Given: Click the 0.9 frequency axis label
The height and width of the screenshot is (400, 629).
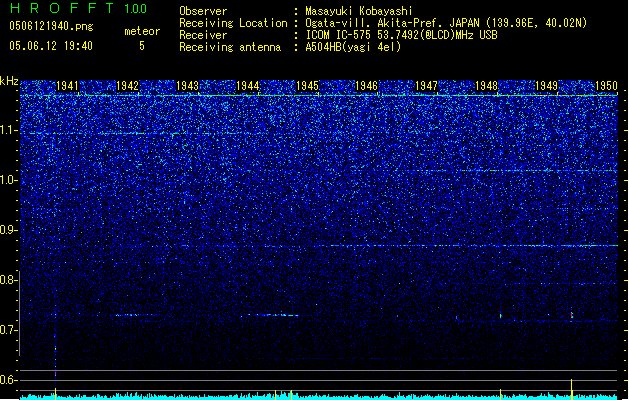Looking at the screenshot, I should [8, 230].
